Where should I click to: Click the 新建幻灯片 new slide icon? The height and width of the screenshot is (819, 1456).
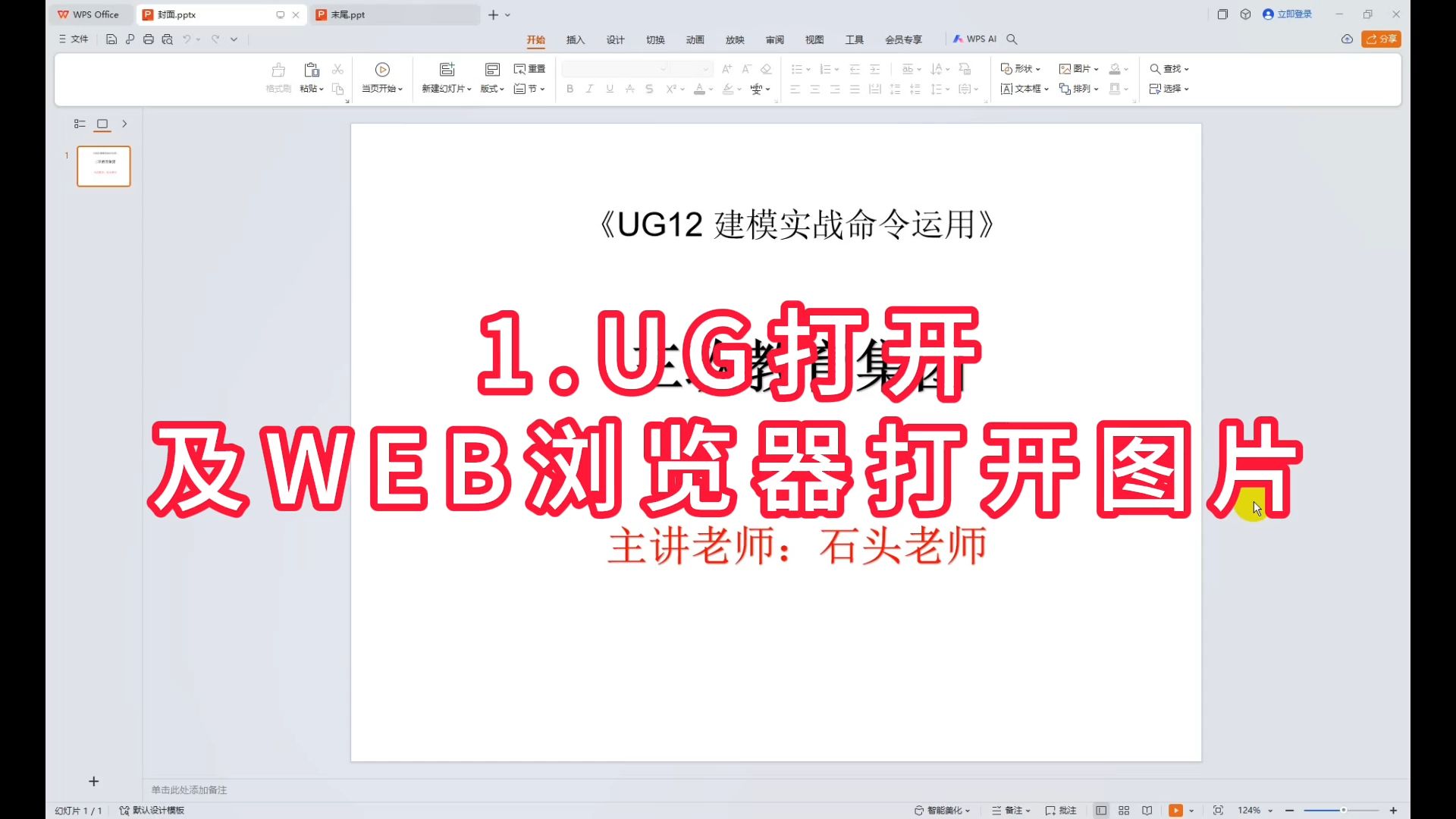click(447, 70)
